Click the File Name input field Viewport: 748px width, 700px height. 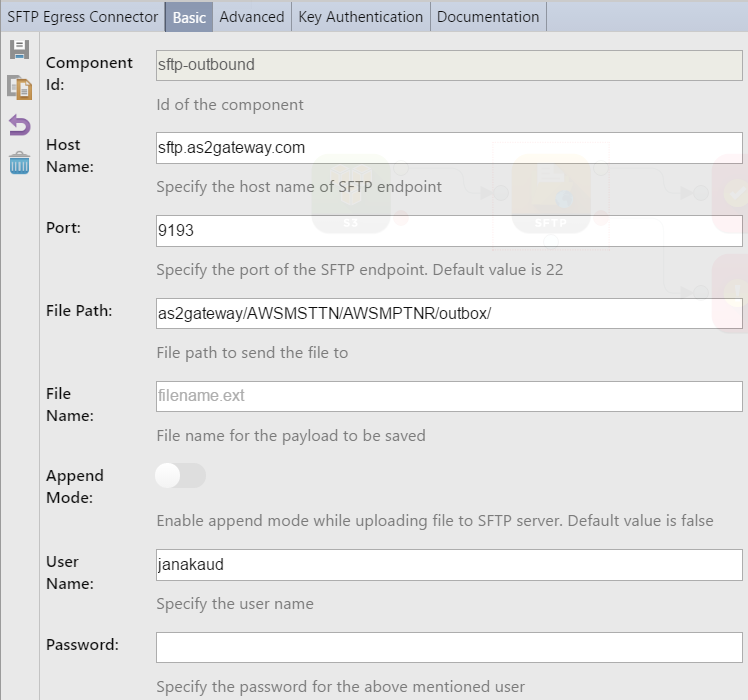click(449, 396)
